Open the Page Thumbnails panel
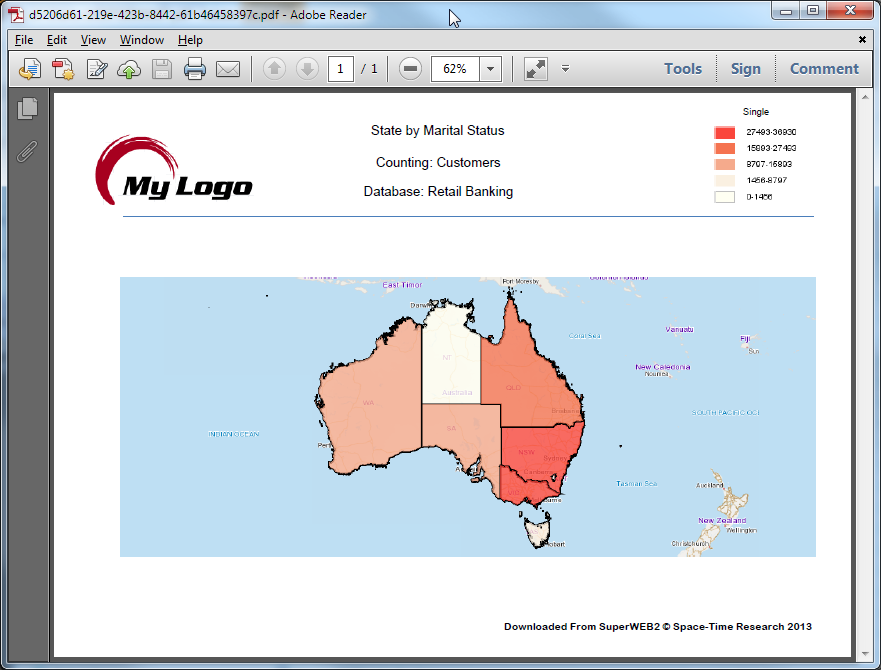The height and width of the screenshot is (670, 881). coord(28,109)
